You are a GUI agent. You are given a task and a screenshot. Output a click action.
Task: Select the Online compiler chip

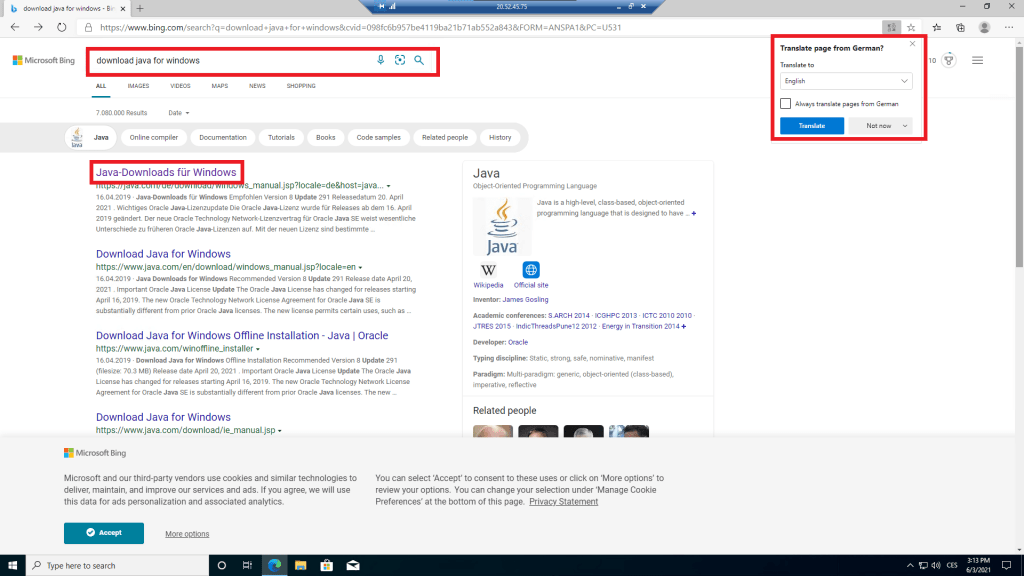tap(153, 137)
